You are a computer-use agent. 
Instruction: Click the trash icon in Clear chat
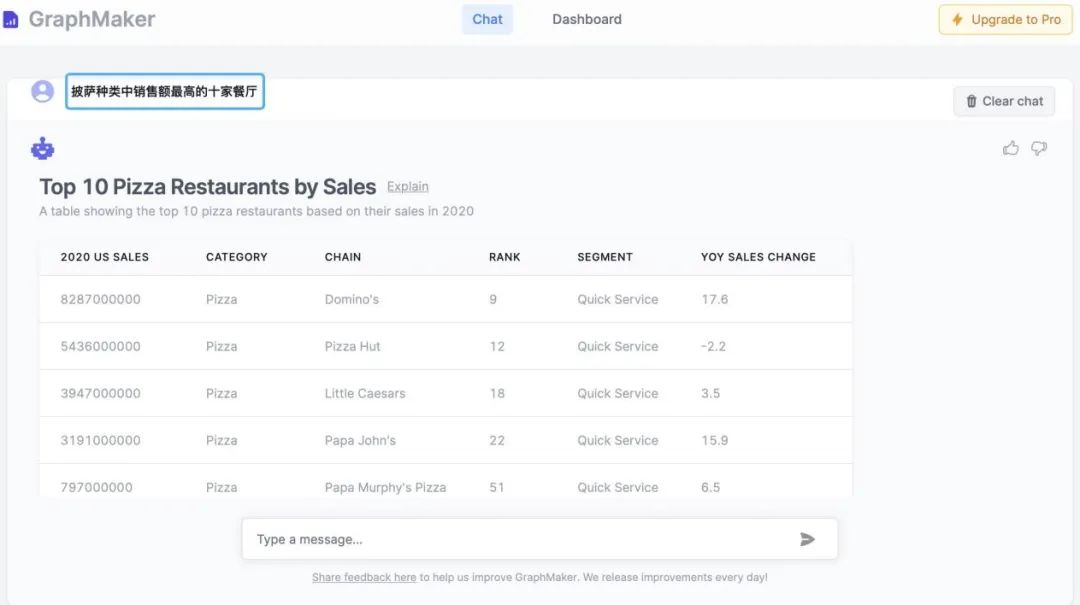click(971, 101)
